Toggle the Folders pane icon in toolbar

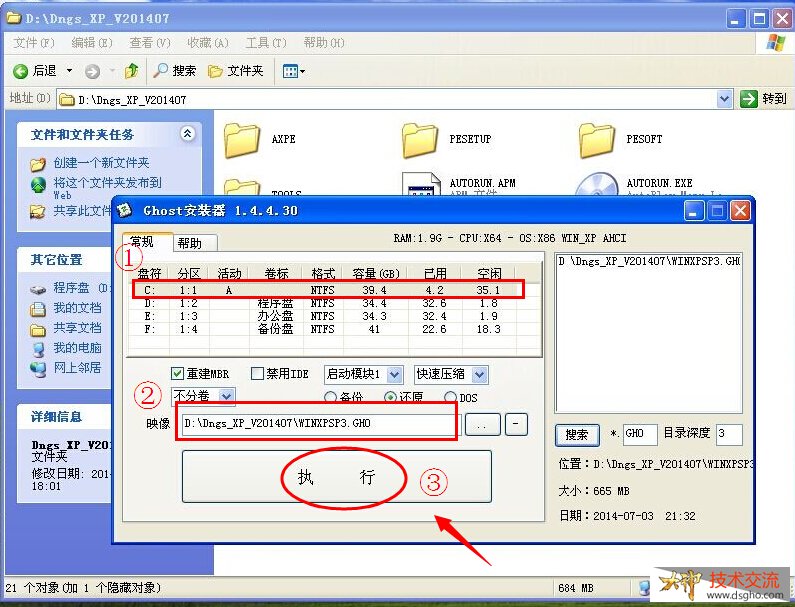click(x=215, y=72)
